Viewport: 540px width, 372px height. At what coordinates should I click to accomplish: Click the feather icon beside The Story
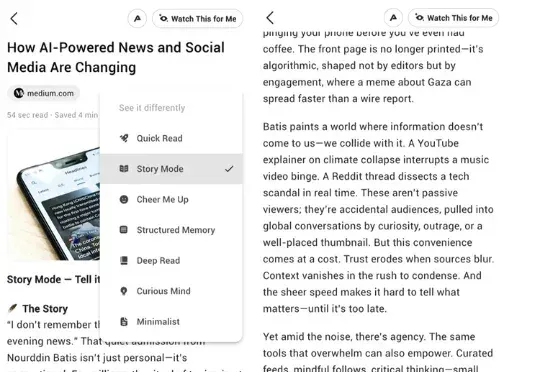point(12,308)
